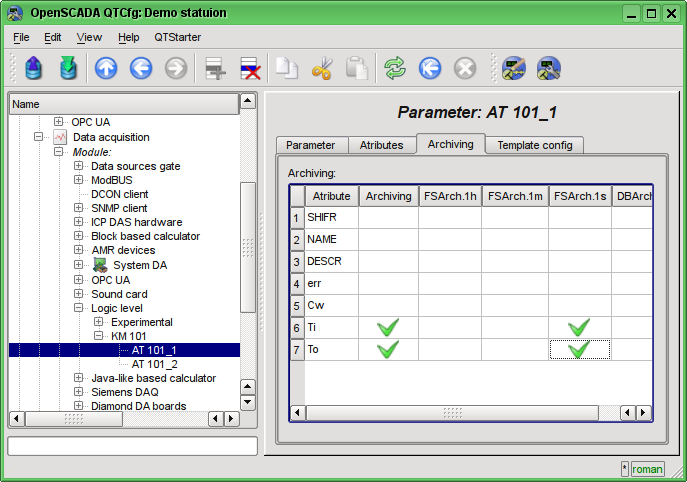Click the scissors Cut icon
Screen dimensions: 687x482
coord(322,68)
